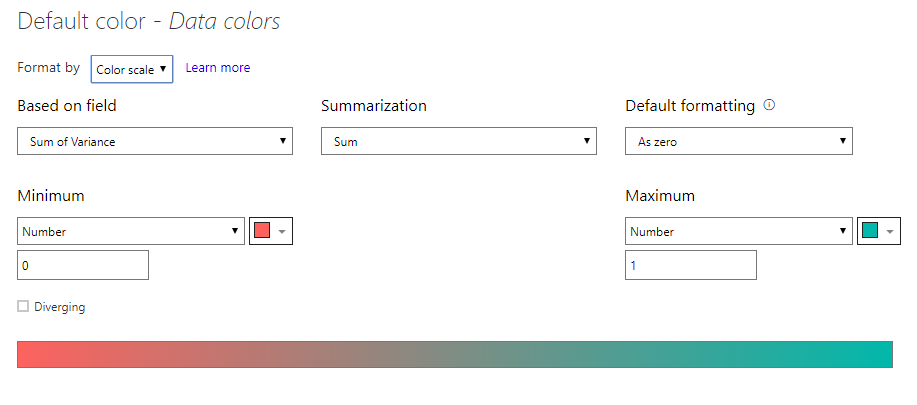Open the Default formatting As zero dropdown
The width and height of the screenshot is (917, 405).
pyautogui.click(x=739, y=141)
